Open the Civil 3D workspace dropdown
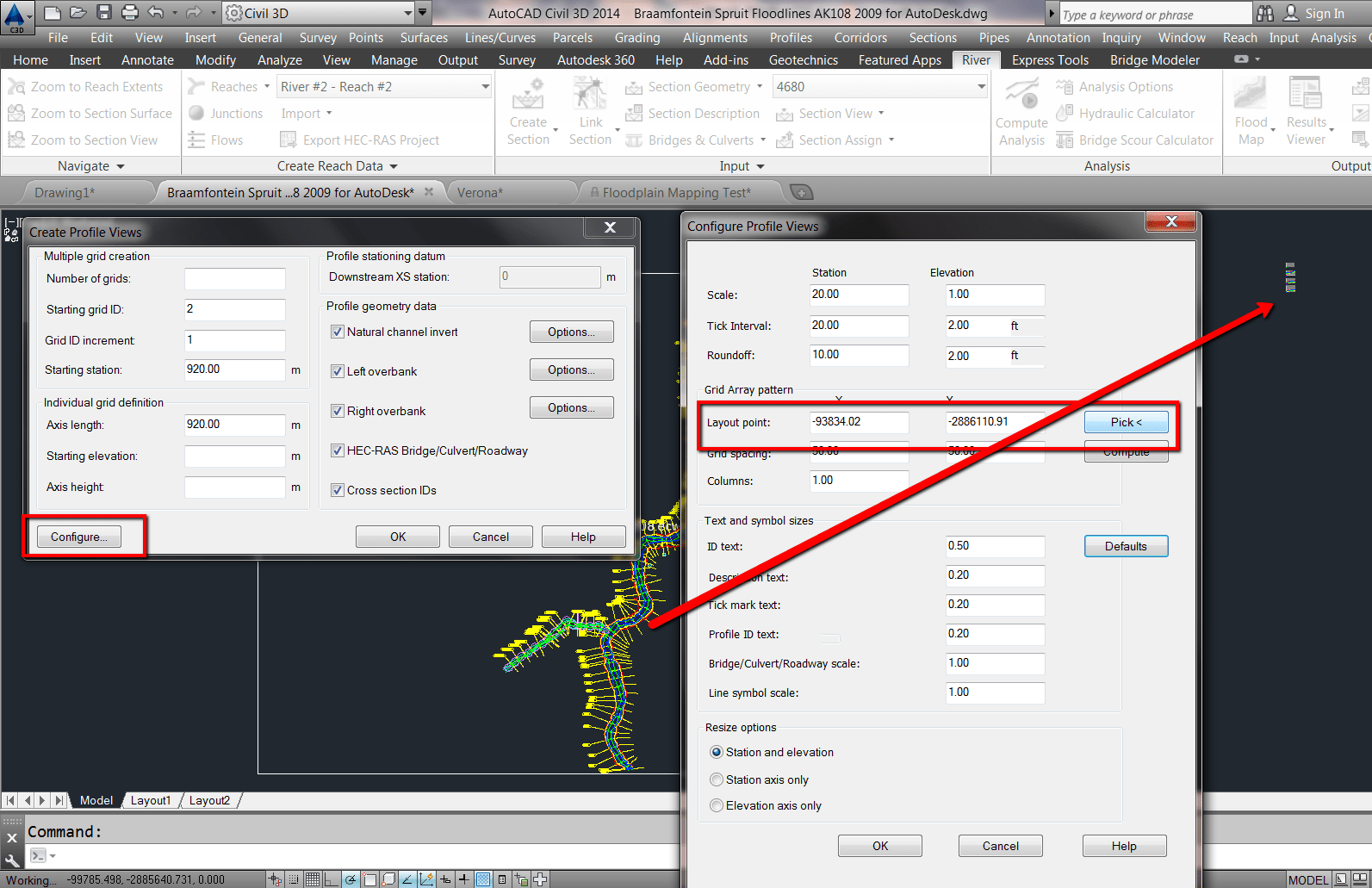 click(x=408, y=13)
